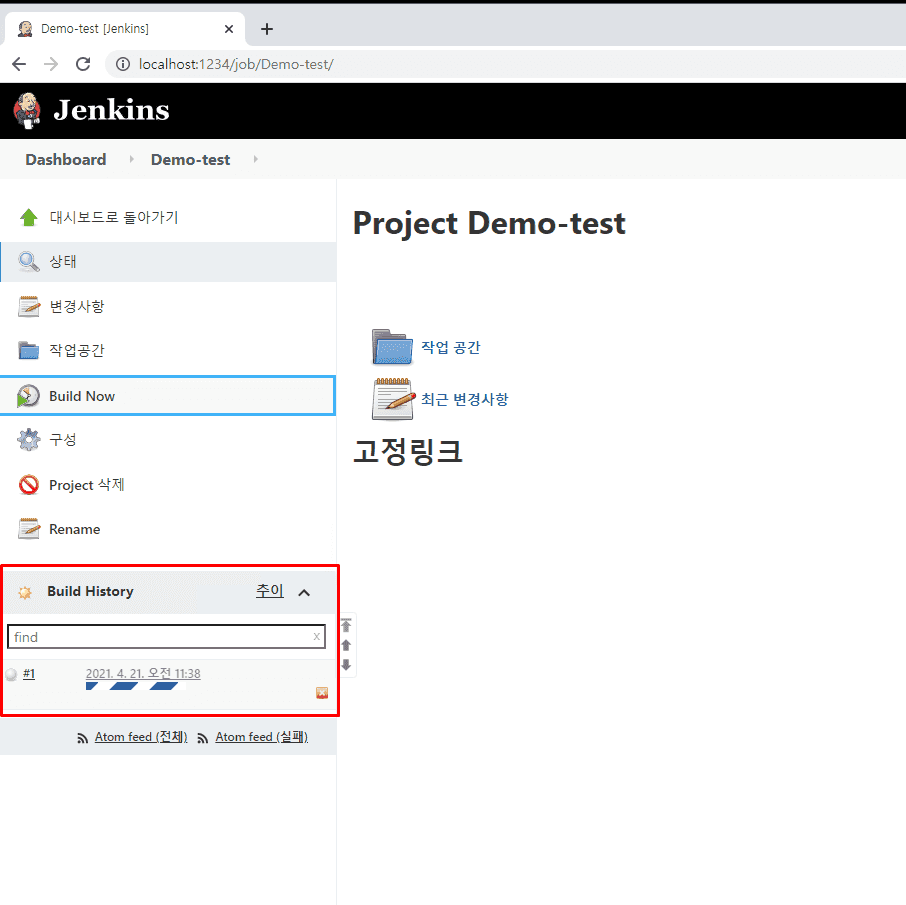Open the Atom feed (전체) link
Viewport: 906px width, 905px height.
coord(141,737)
